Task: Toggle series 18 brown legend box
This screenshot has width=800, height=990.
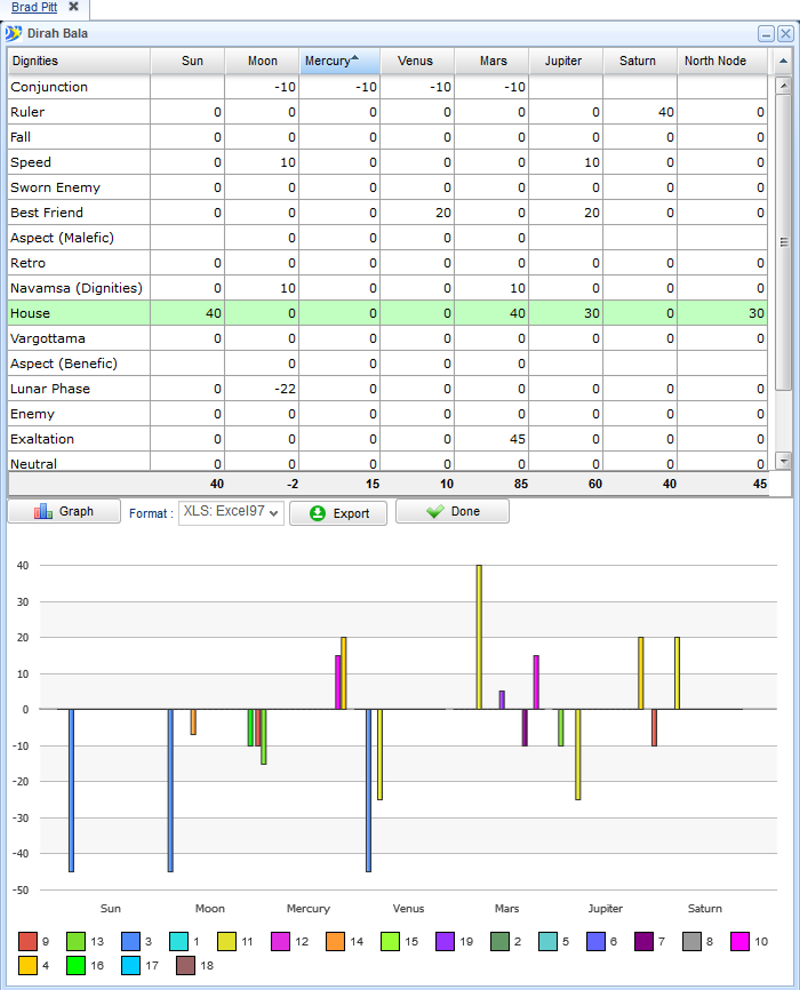Action: point(185,966)
